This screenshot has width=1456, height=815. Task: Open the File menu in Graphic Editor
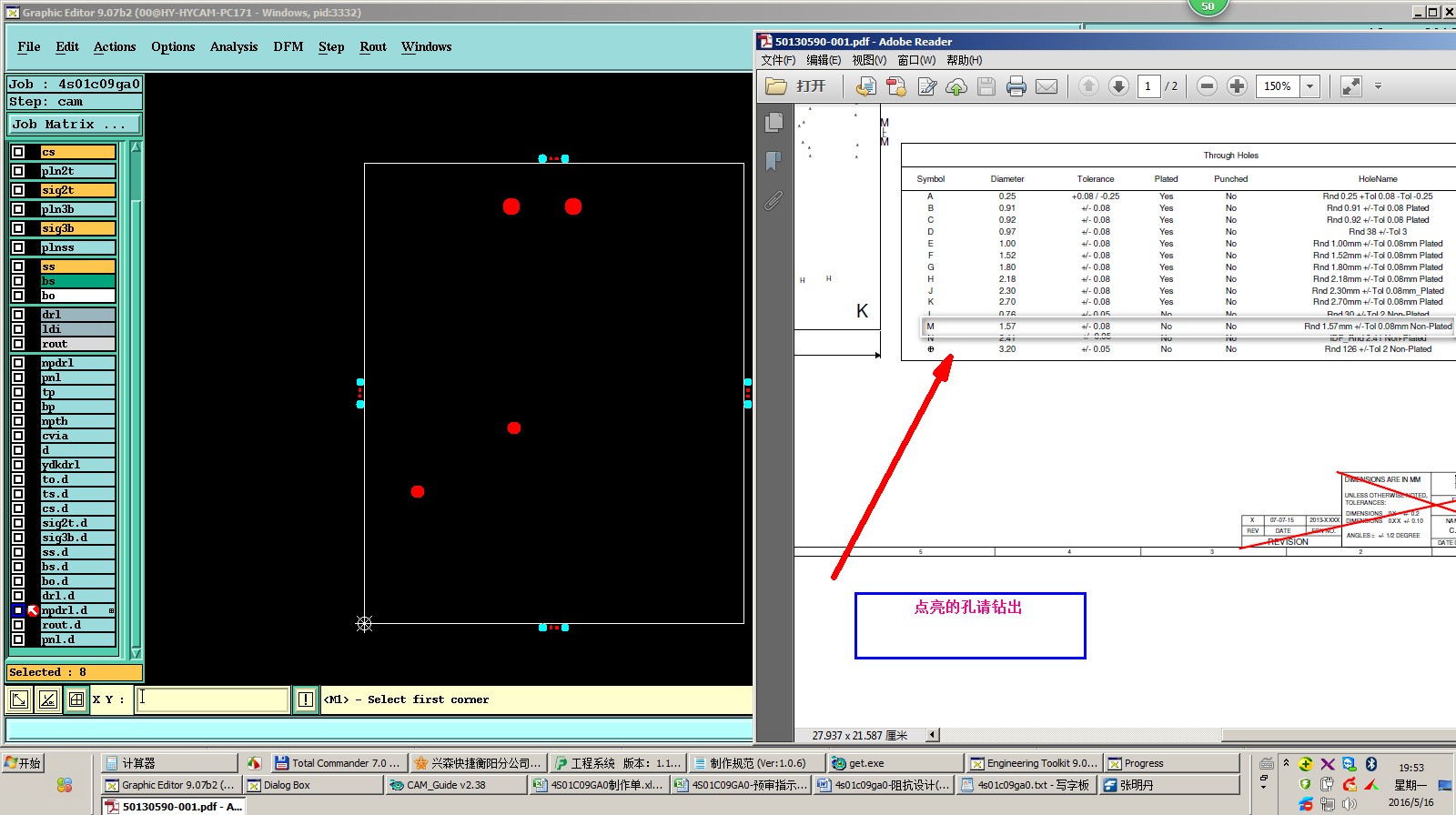coord(29,46)
